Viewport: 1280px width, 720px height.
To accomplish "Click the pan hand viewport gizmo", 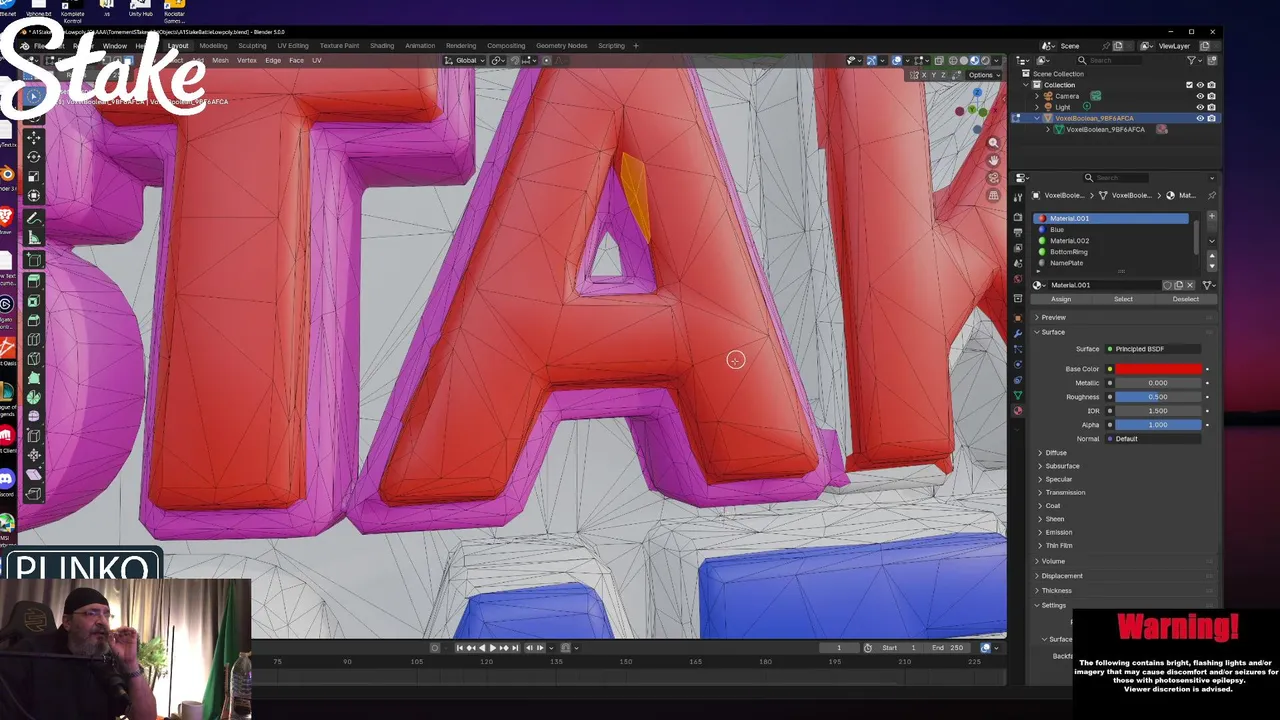I will pyautogui.click(x=993, y=160).
